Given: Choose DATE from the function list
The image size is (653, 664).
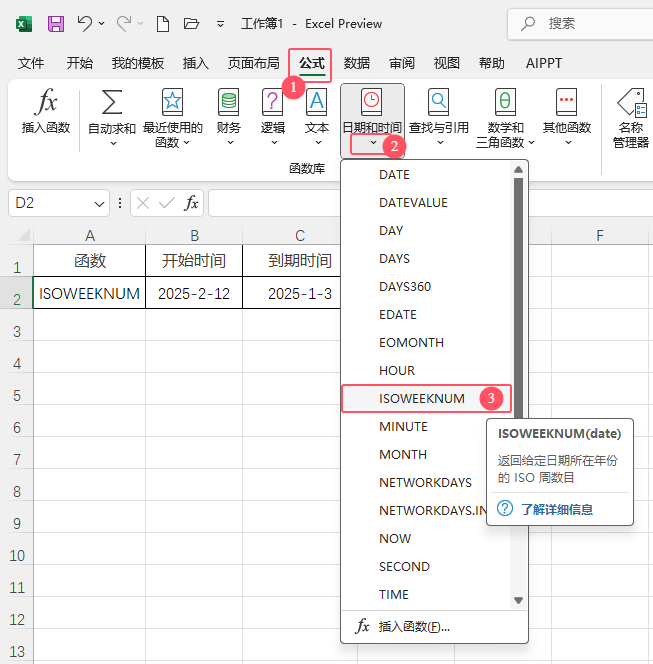Looking at the screenshot, I should [x=427, y=174].
